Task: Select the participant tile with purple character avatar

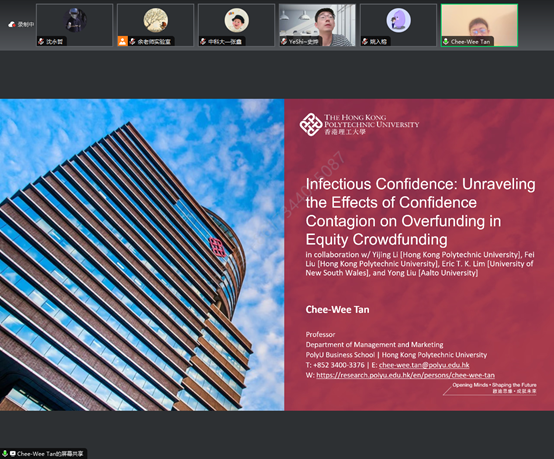Action: tap(398, 25)
